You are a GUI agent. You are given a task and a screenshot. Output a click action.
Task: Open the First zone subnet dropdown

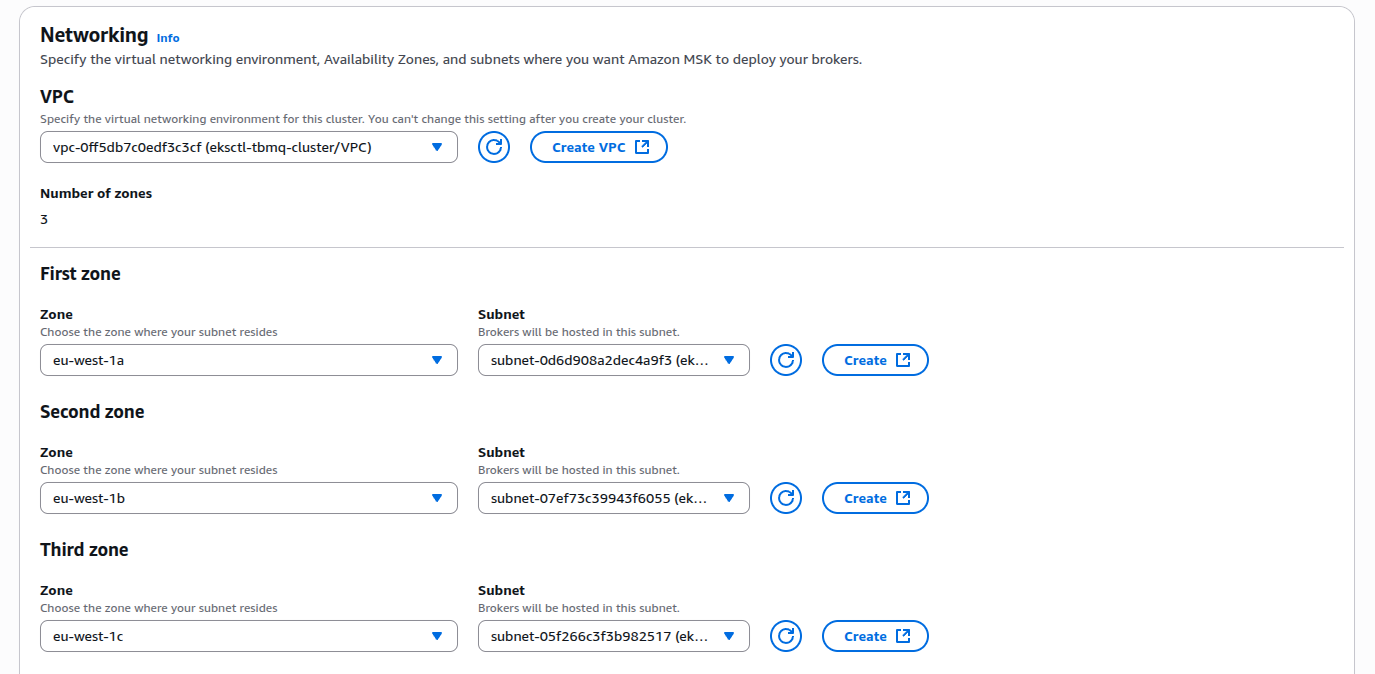[613, 360]
